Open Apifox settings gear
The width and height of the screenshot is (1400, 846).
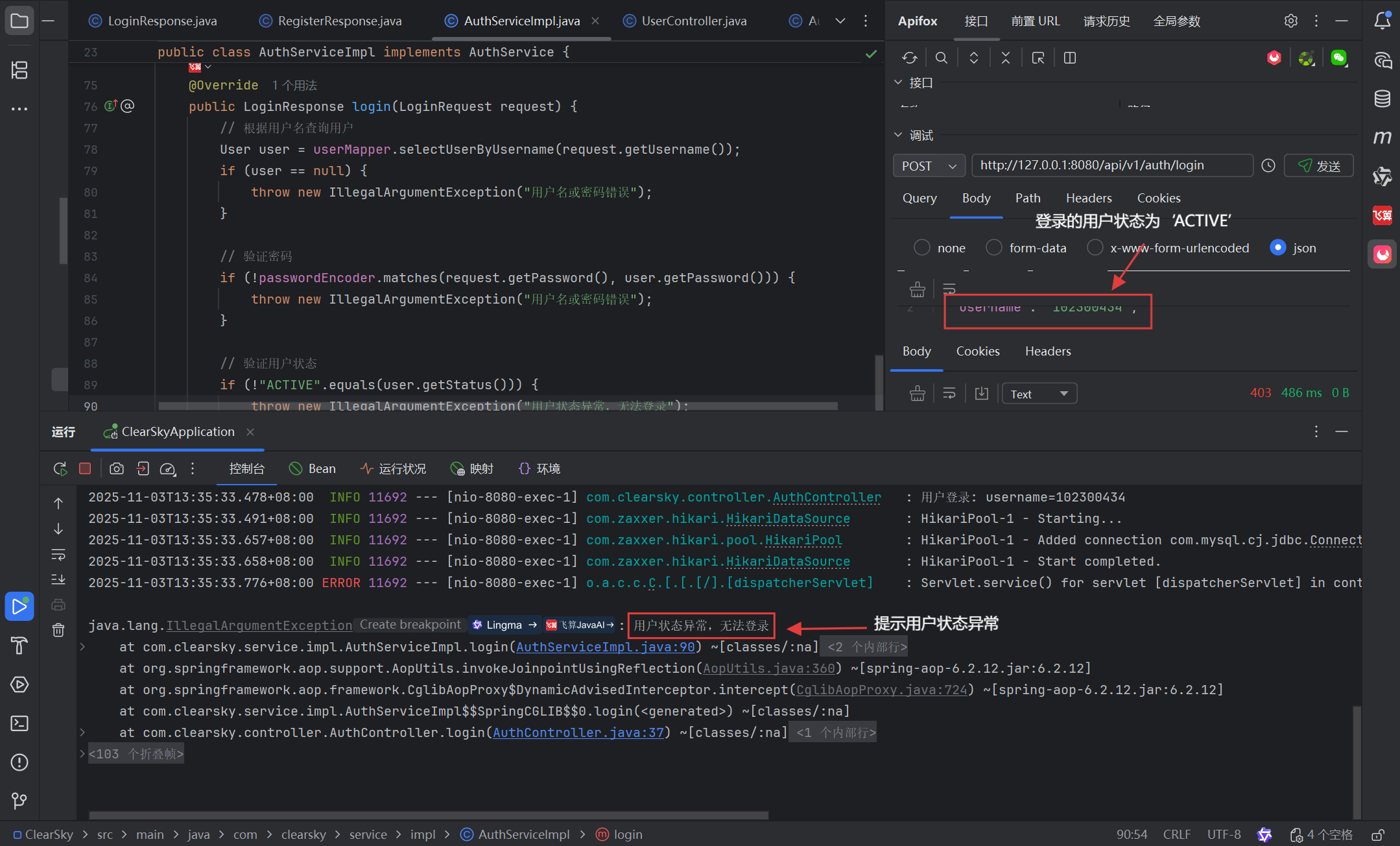(1291, 21)
